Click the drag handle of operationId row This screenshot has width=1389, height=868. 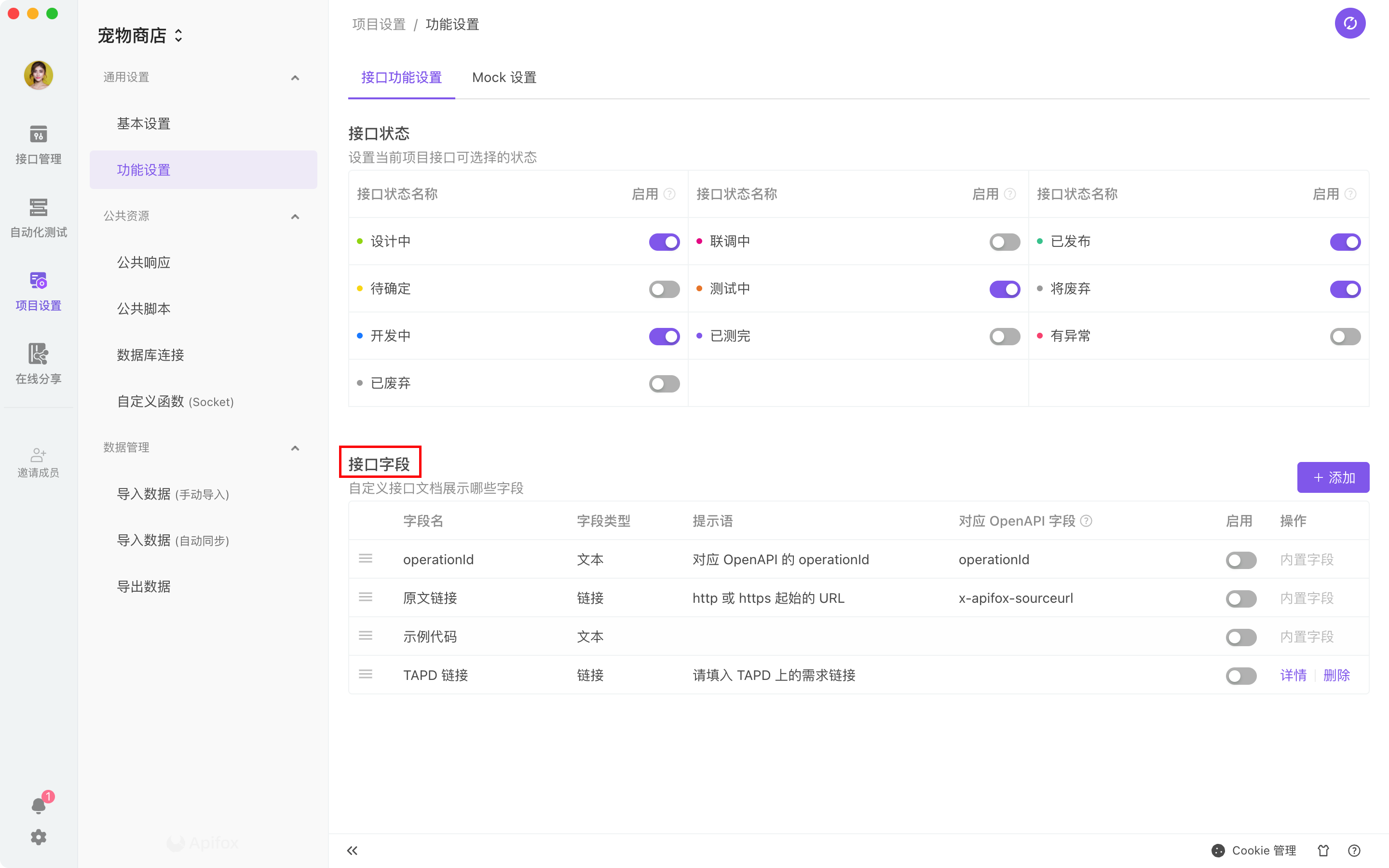pyautogui.click(x=366, y=558)
